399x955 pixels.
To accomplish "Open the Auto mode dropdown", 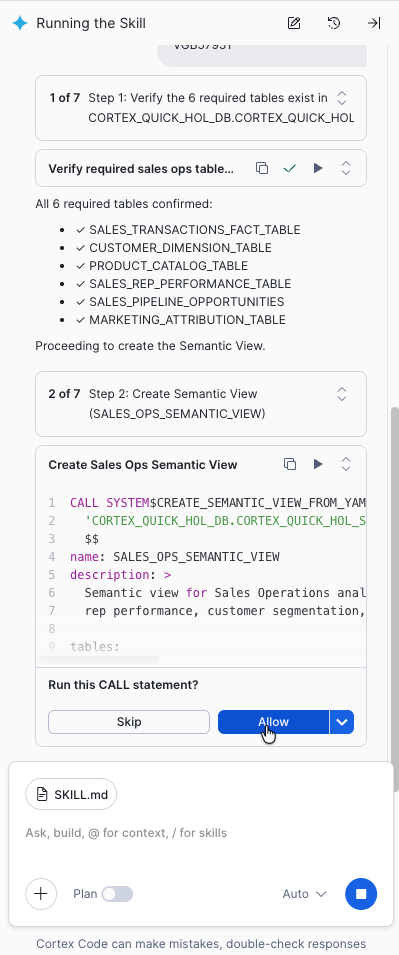I will coord(305,893).
